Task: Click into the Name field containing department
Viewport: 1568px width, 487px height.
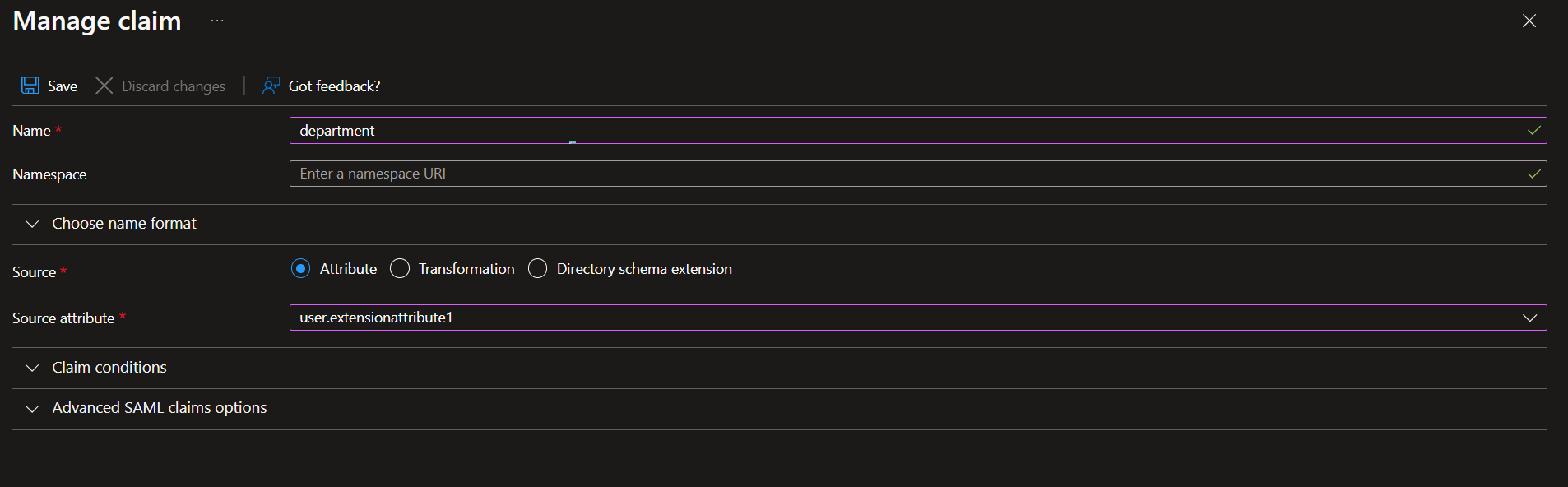Action: (823, 131)
